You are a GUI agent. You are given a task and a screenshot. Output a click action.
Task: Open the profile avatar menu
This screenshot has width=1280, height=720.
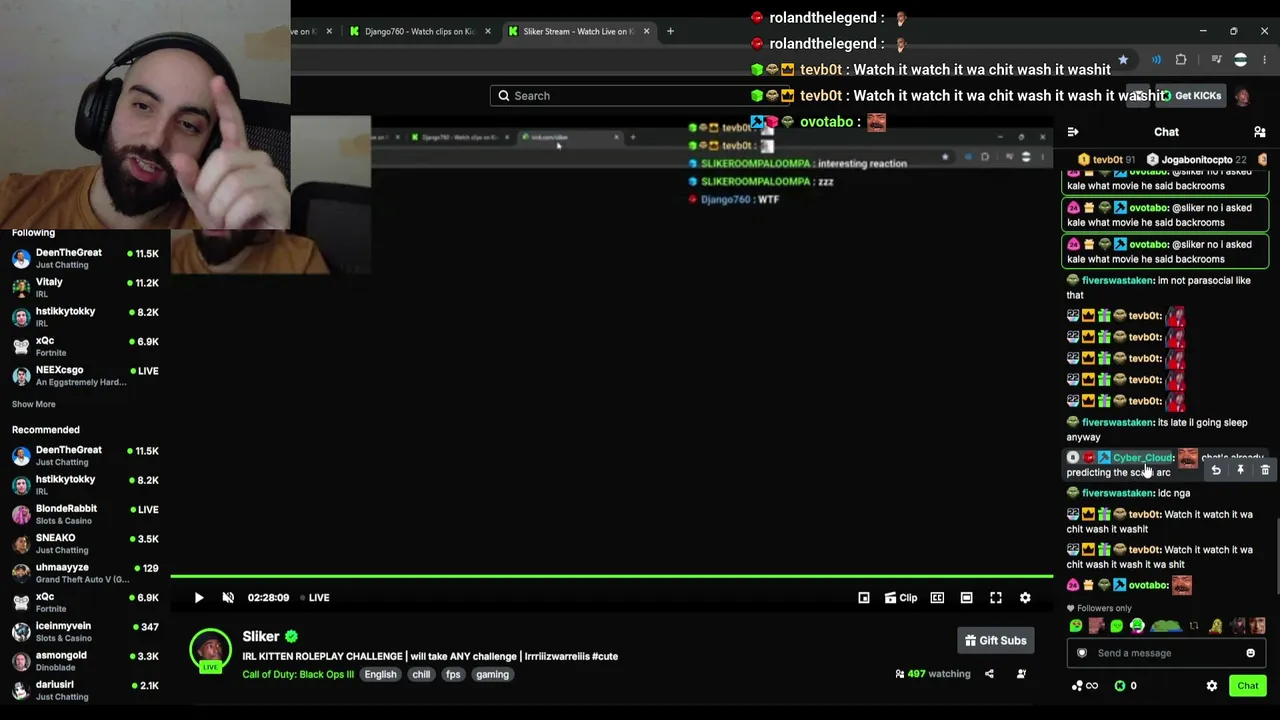[x=1243, y=96]
